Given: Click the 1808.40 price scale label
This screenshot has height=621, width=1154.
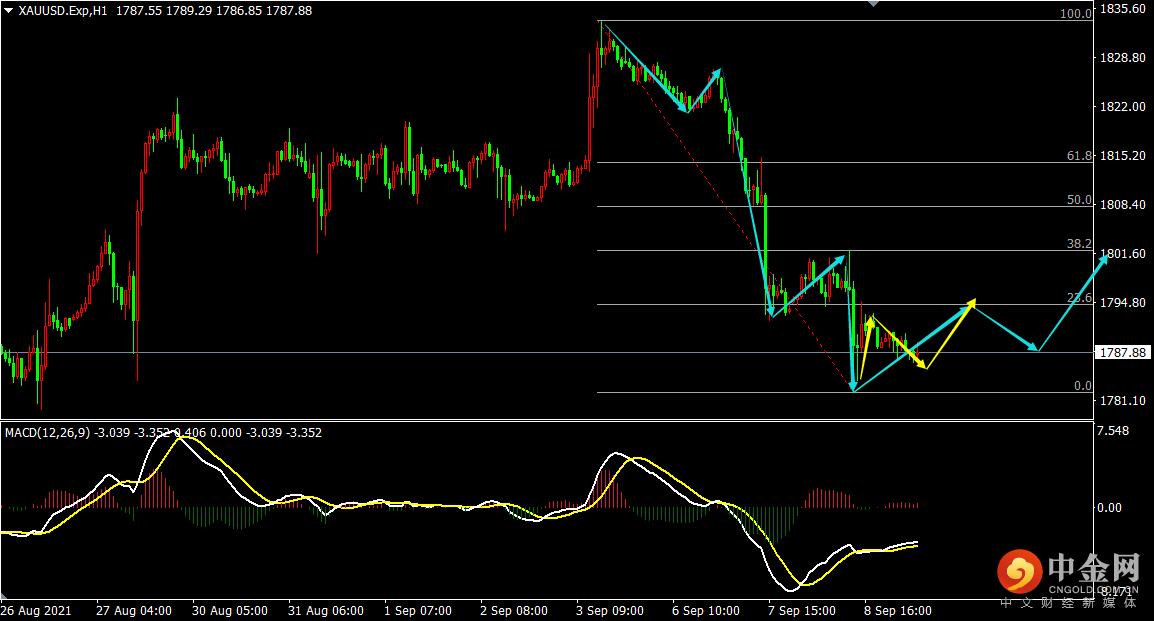Looking at the screenshot, I should [x=1122, y=205].
